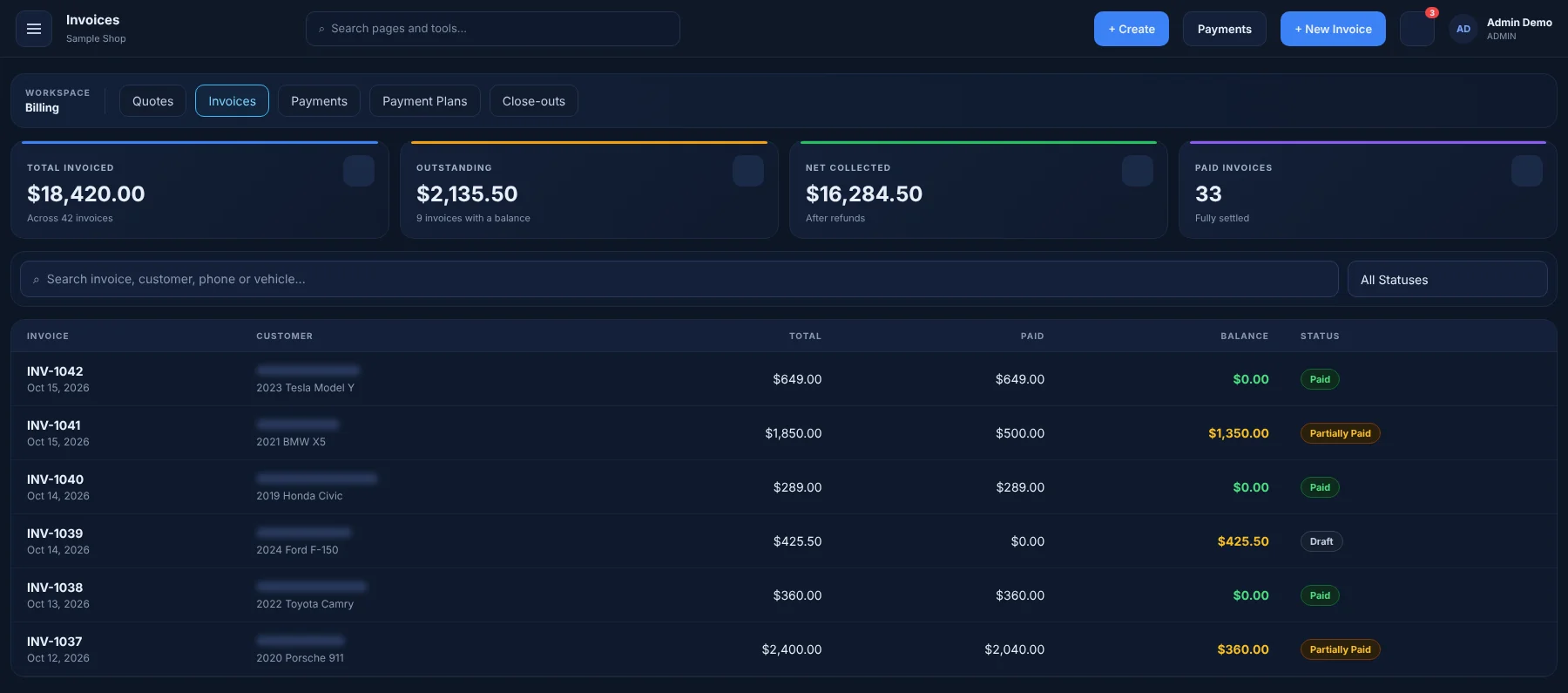Open the hamburger navigation menu

pos(34,29)
